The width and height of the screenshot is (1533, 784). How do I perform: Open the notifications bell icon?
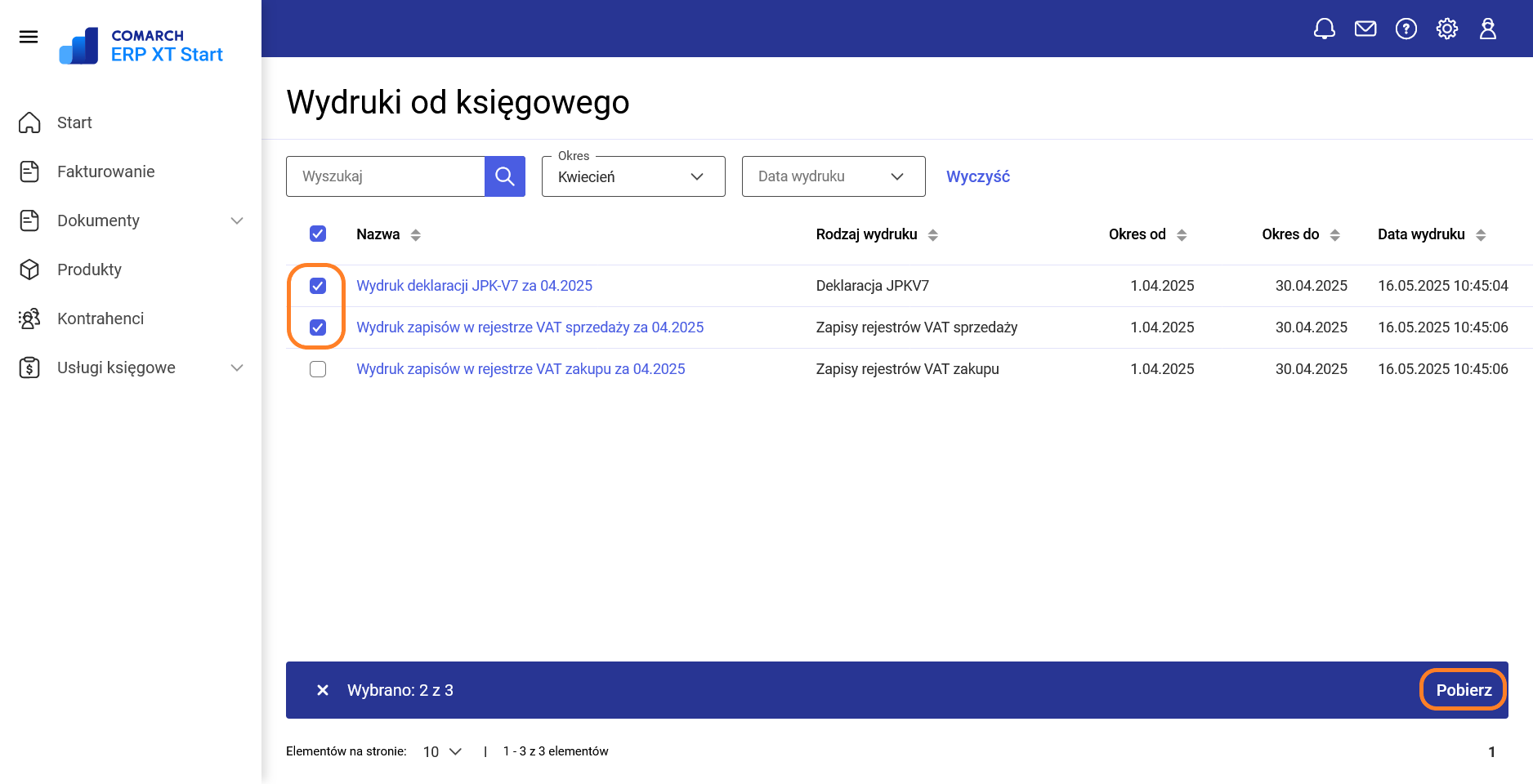pyautogui.click(x=1324, y=29)
